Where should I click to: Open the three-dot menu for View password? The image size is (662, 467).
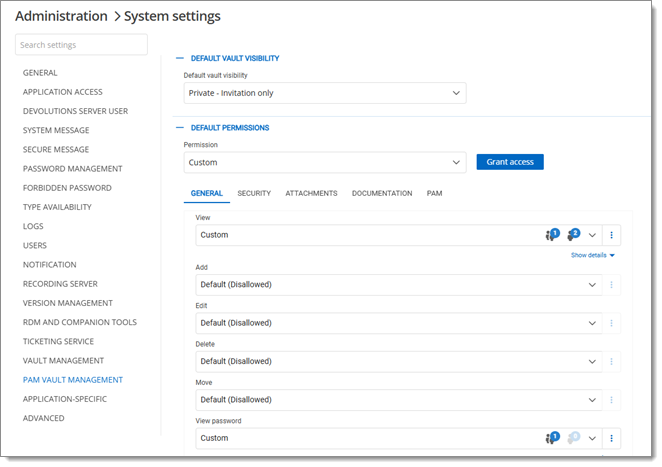pyautogui.click(x=612, y=438)
